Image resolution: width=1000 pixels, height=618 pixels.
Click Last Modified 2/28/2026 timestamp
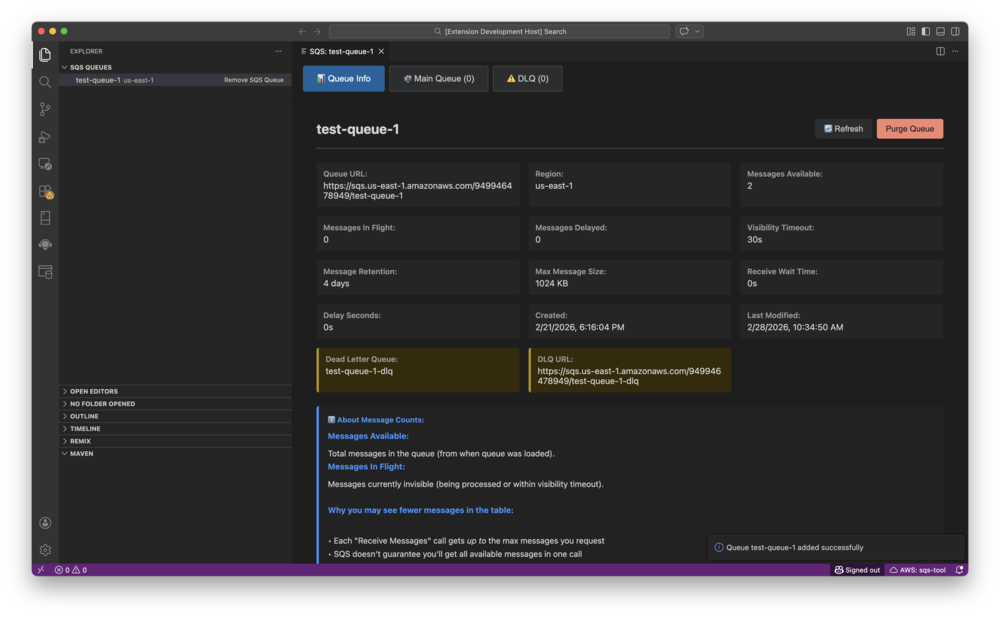[795, 327]
